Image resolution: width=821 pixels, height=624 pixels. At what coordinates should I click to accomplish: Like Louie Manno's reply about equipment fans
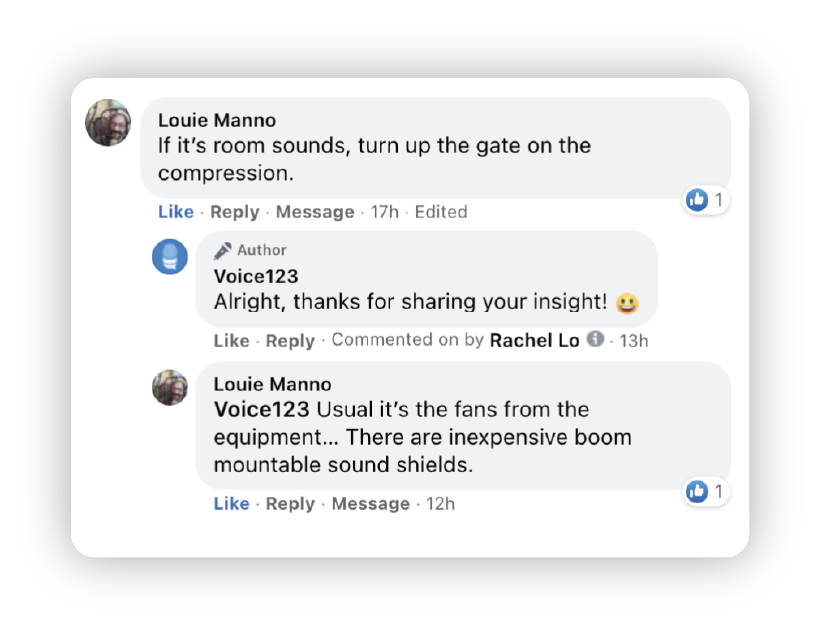click(231, 504)
